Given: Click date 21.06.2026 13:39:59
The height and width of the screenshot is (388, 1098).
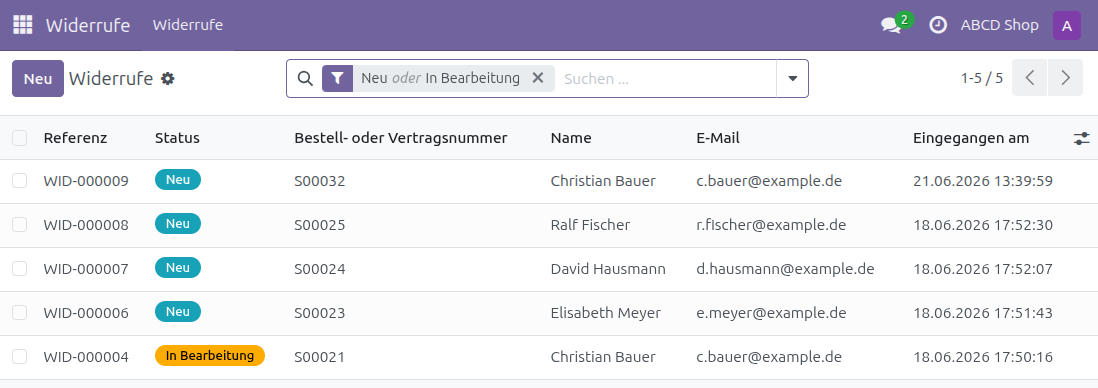Looking at the screenshot, I should (983, 181).
